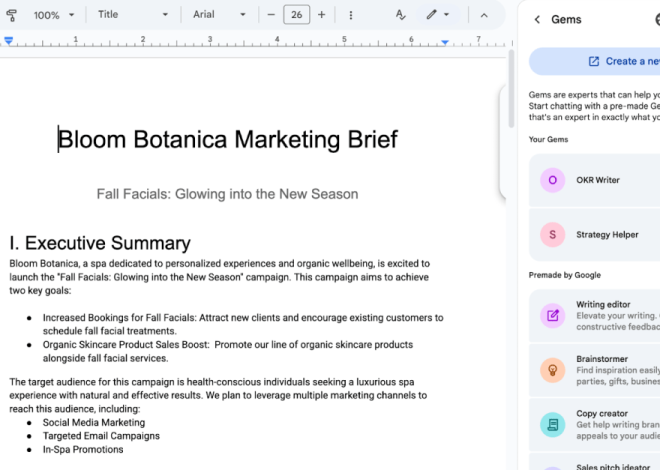
Task: Open the Arial font dropdown
Action: (x=219, y=15)
